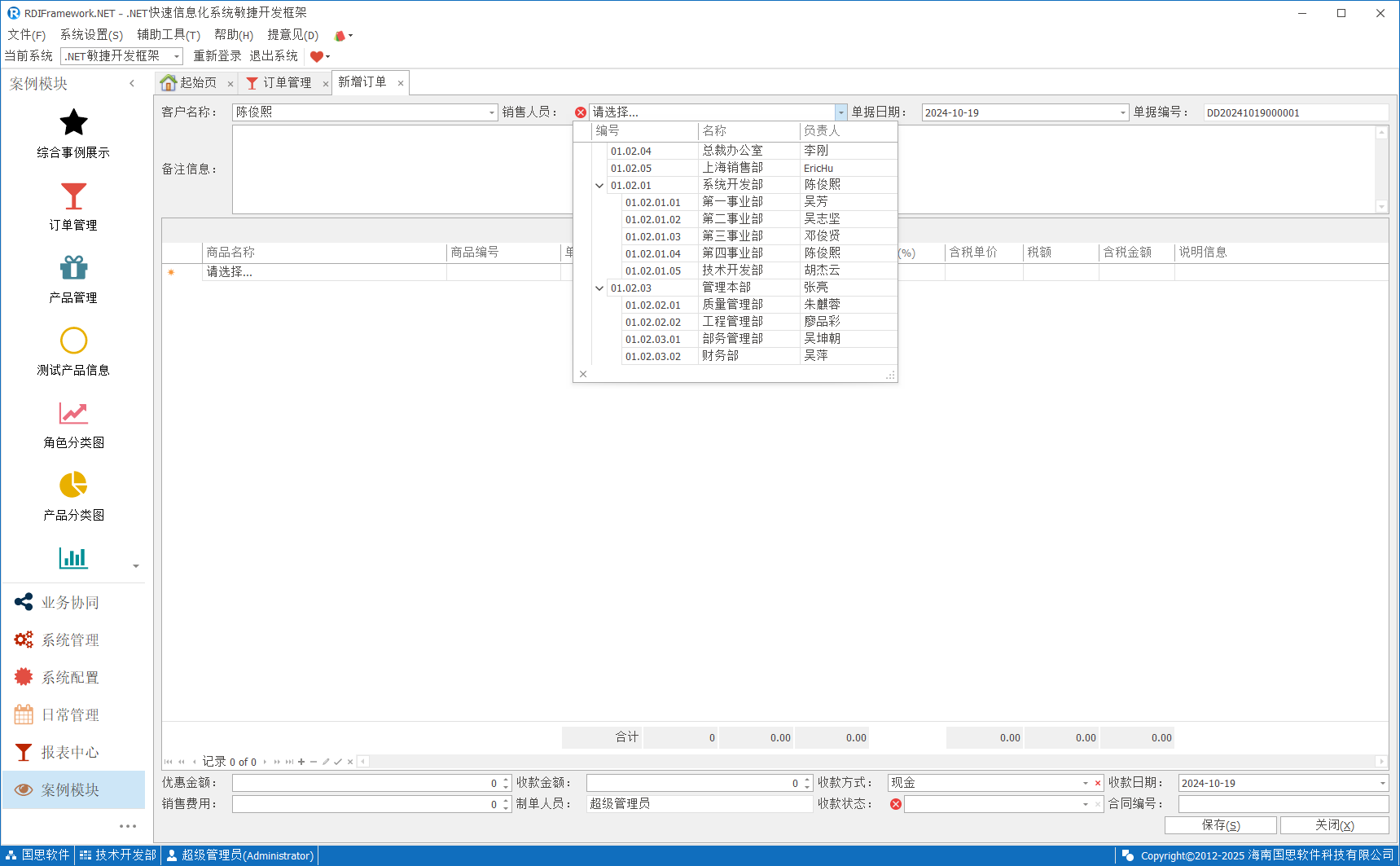Open the 辅助工具 menu
The image size is (1400, 866).
(x=168, y=35)
